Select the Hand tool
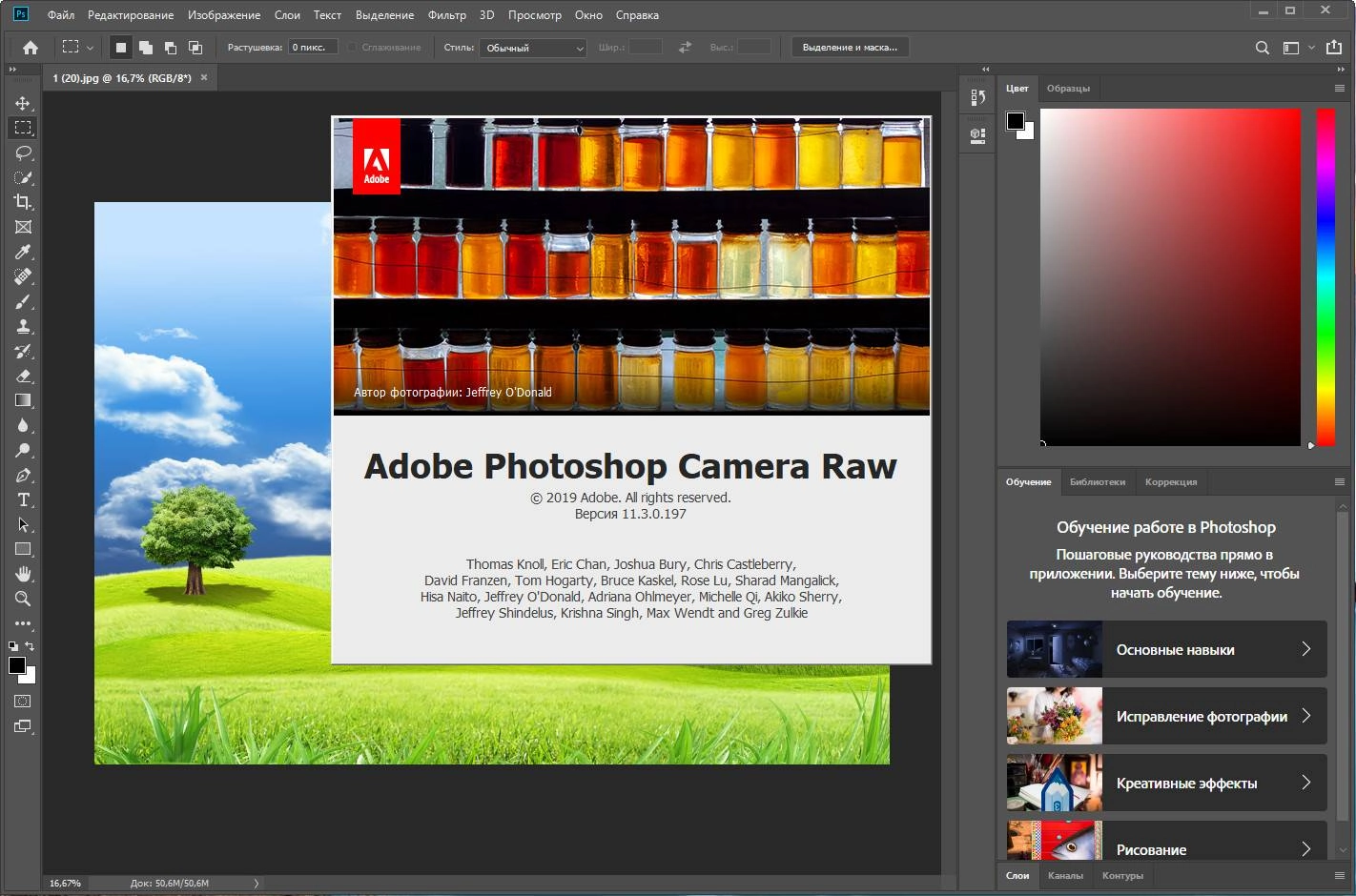The width and height of the screenshot is (1356, 896). pos(23,574)
